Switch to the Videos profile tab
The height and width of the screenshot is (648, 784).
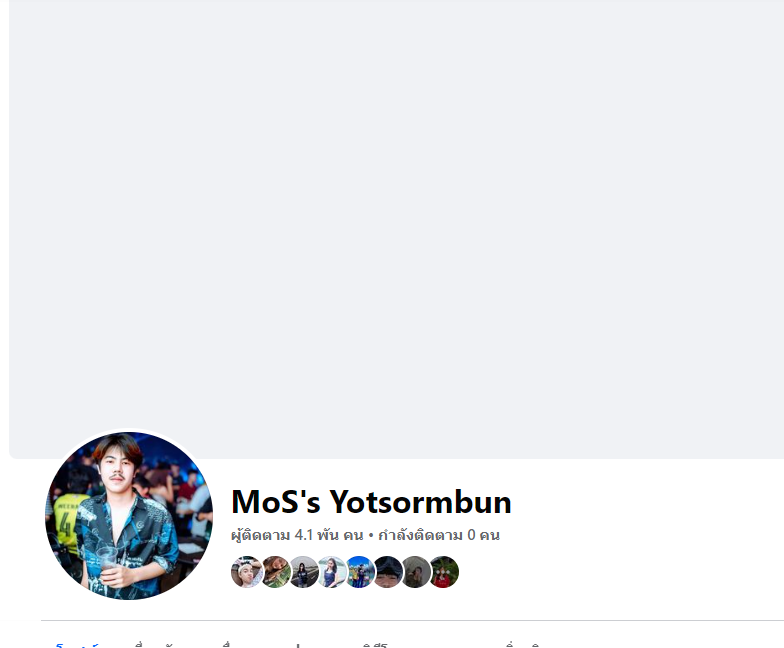[375, 645]
